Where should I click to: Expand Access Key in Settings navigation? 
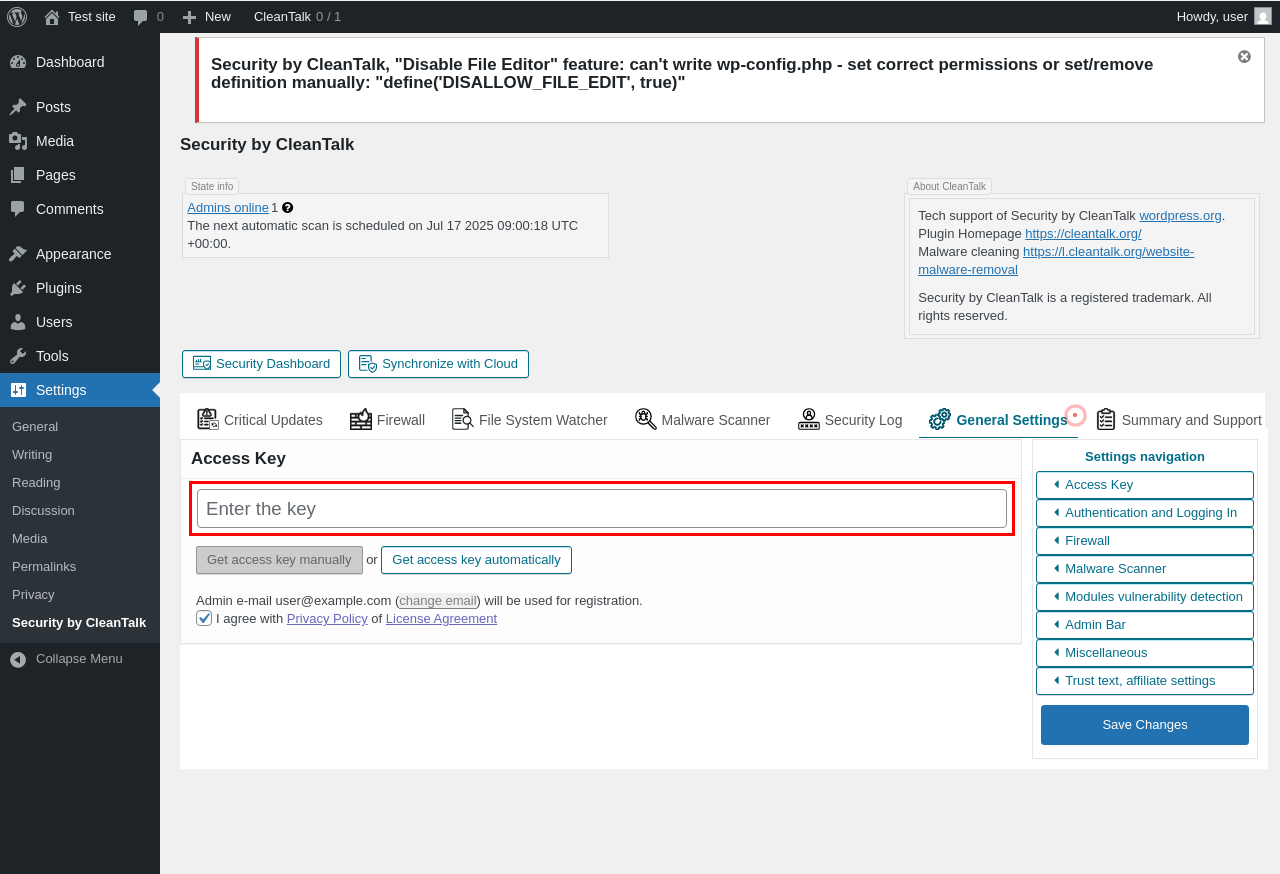(1145, 485)
